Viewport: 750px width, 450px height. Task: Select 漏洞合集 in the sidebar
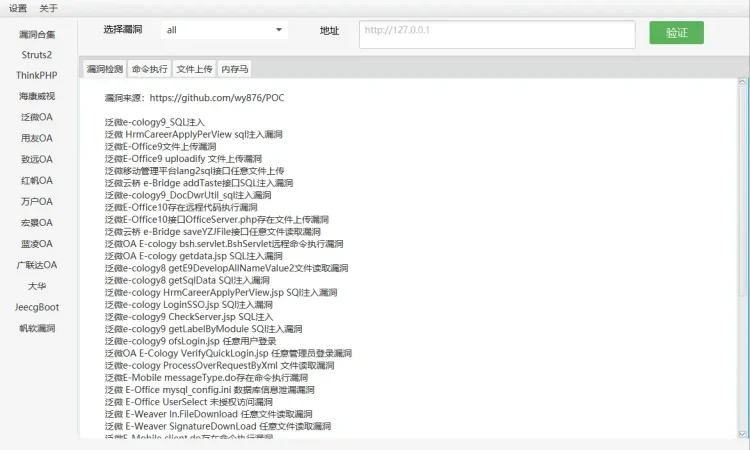(37, 34)
